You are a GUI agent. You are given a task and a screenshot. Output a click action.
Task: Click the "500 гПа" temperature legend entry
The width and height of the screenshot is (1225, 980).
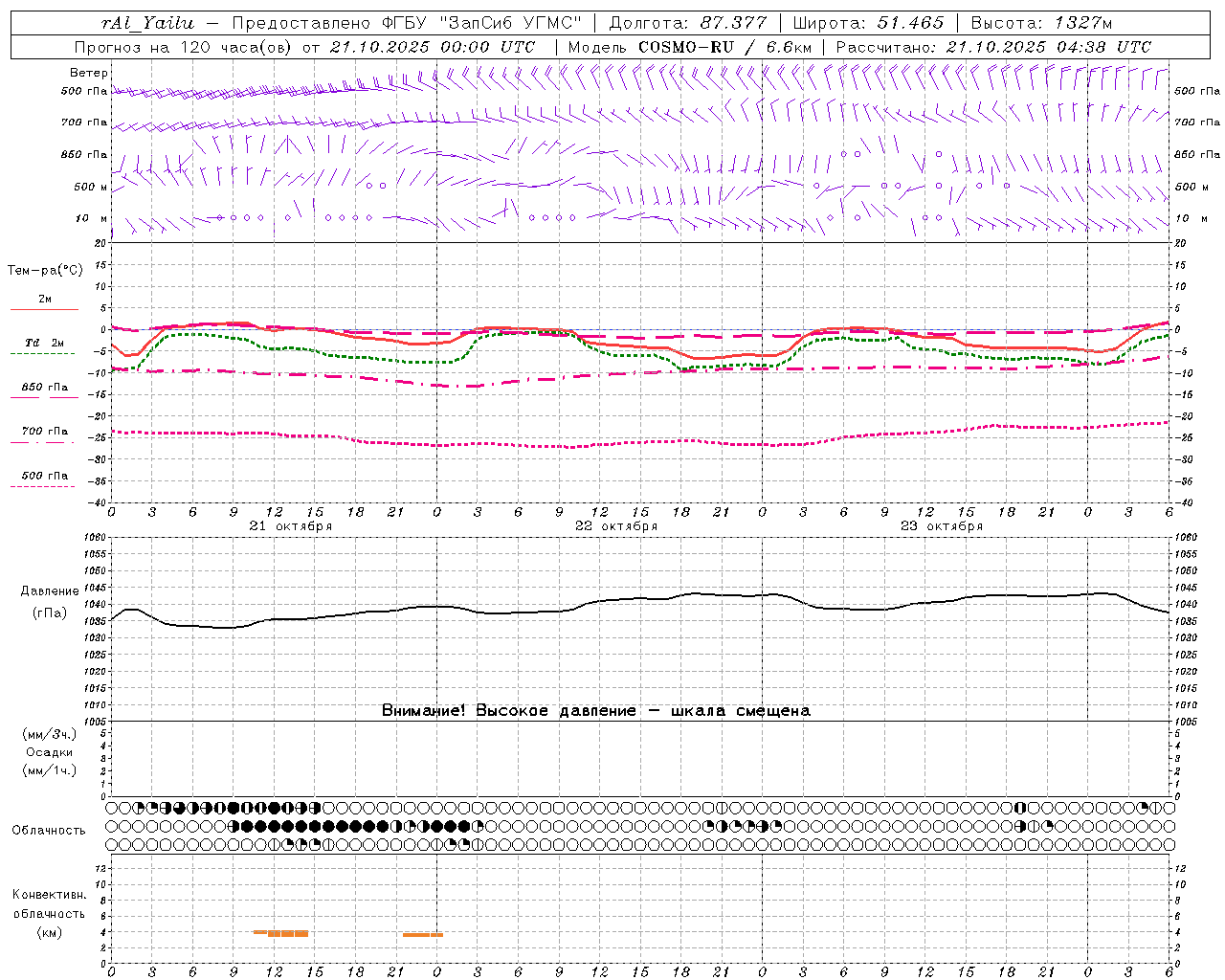coord(45,476)
